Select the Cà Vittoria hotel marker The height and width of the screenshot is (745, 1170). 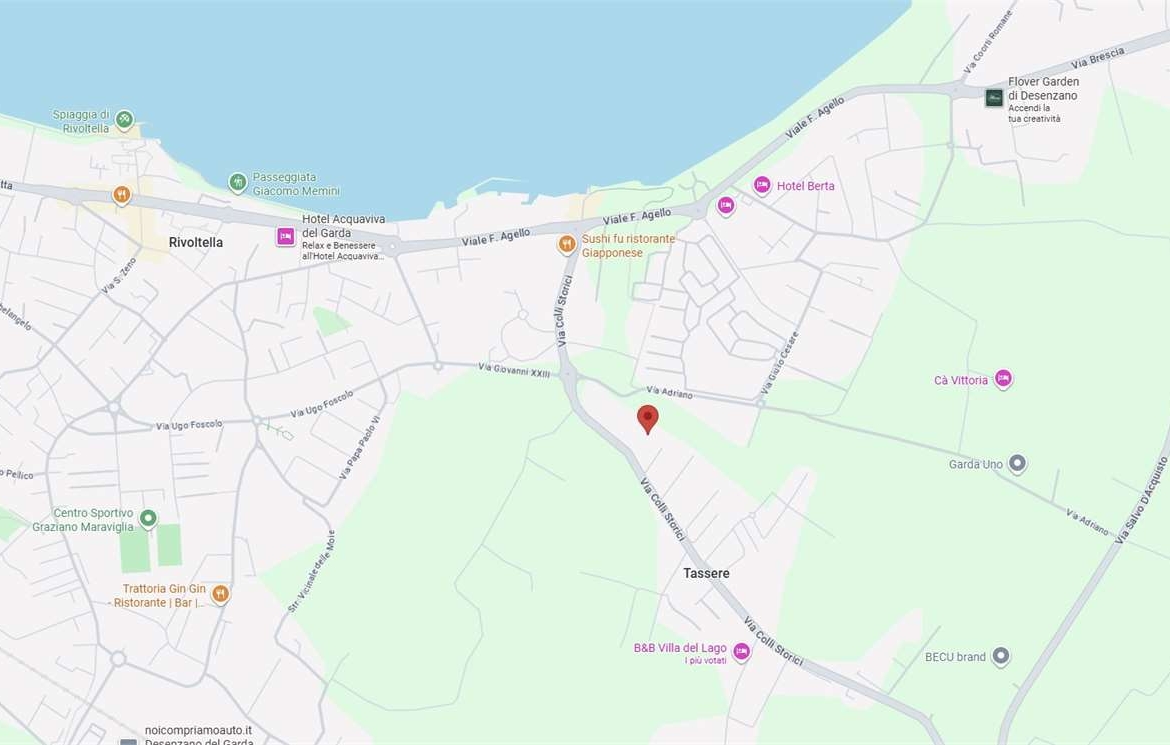(x=1003, y=379)
